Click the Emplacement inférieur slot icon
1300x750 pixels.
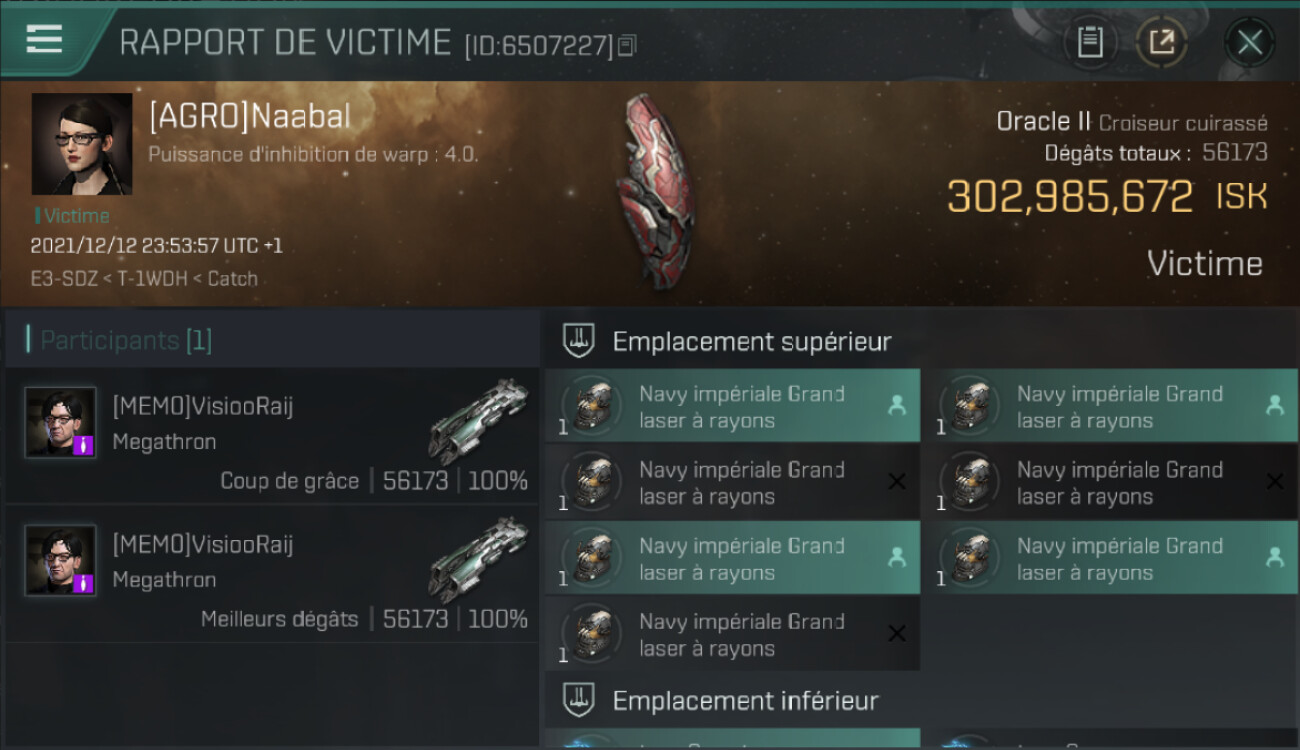point(579,699)
